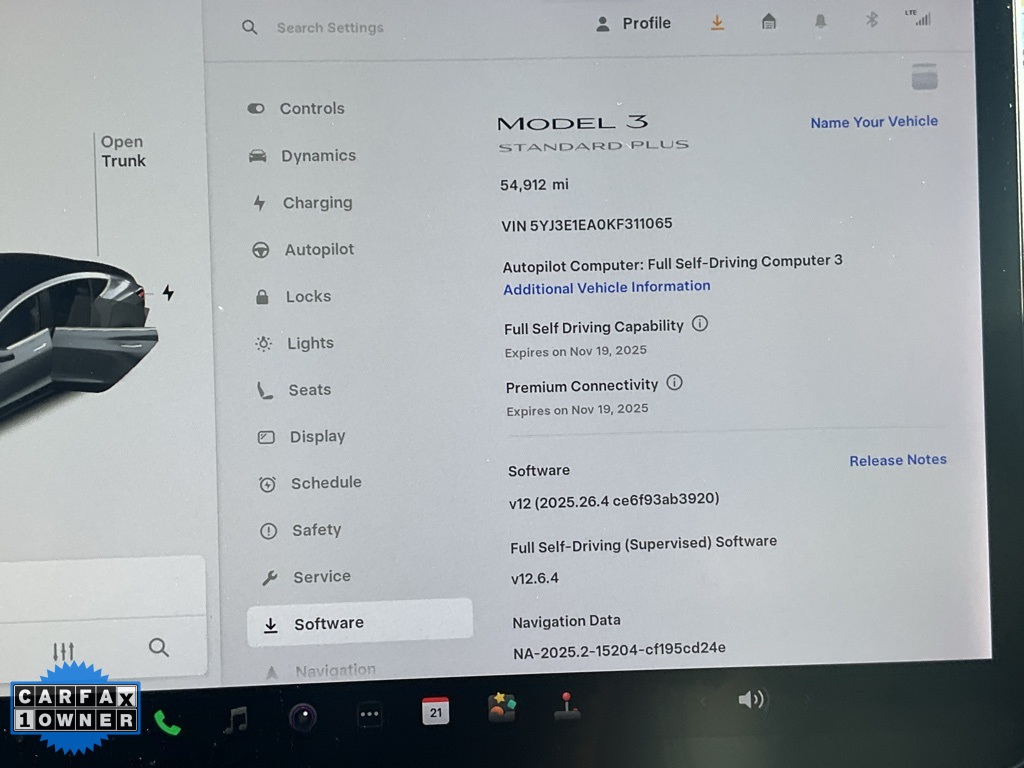Open the Display settings section
This screenshot has width=1024, height=768.
(302, 436)
